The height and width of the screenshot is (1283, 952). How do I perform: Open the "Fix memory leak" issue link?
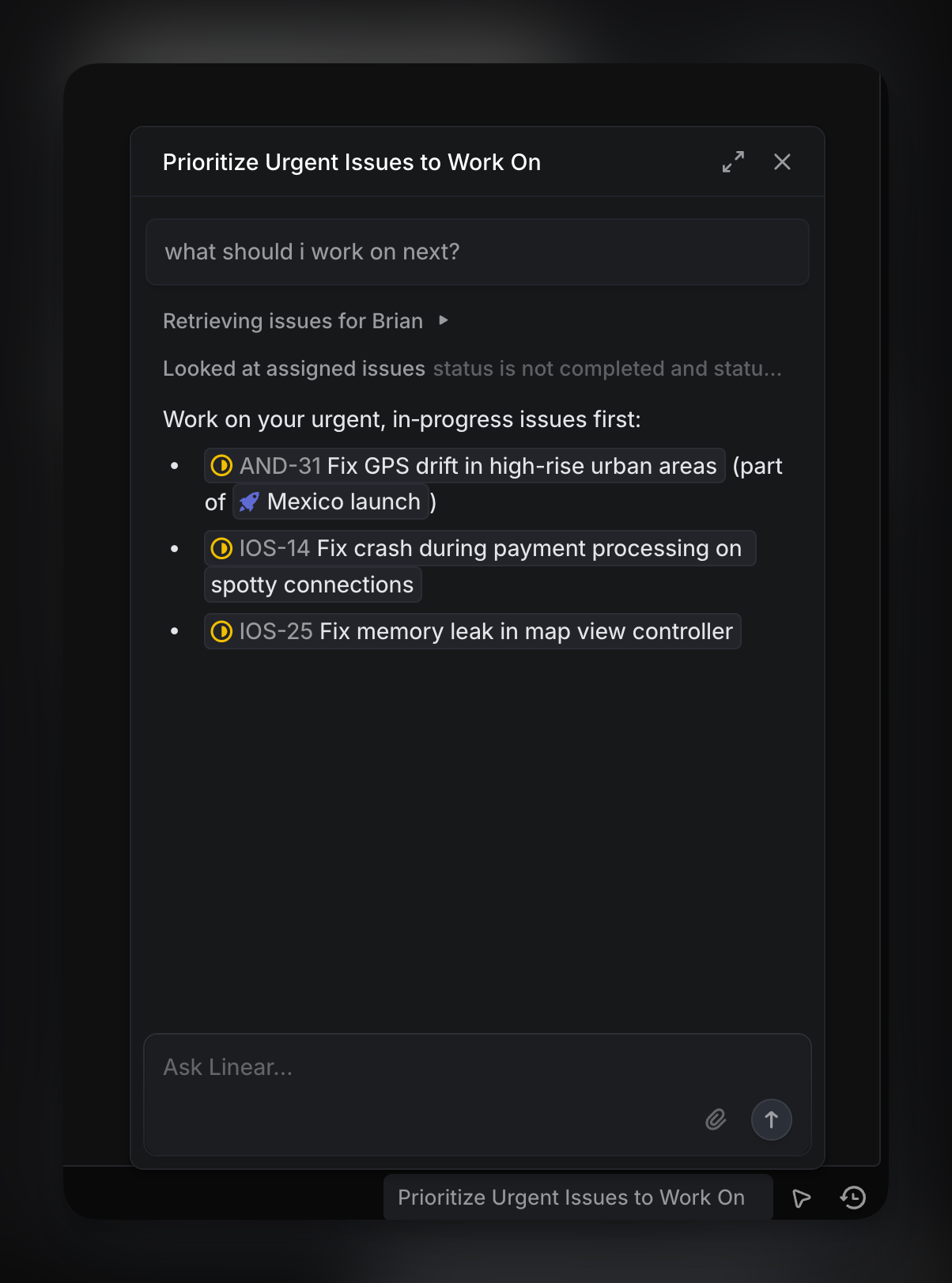click(526, 631)
